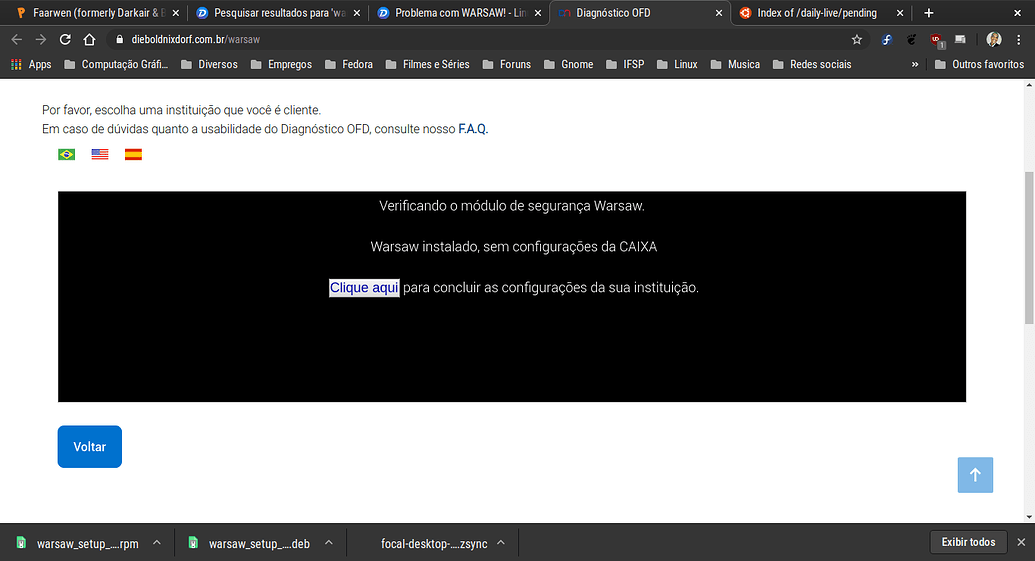The height and width of the screenshot is (561, 1035).
Task: Click the site padlock icon
Action: [x=119, y=40]
